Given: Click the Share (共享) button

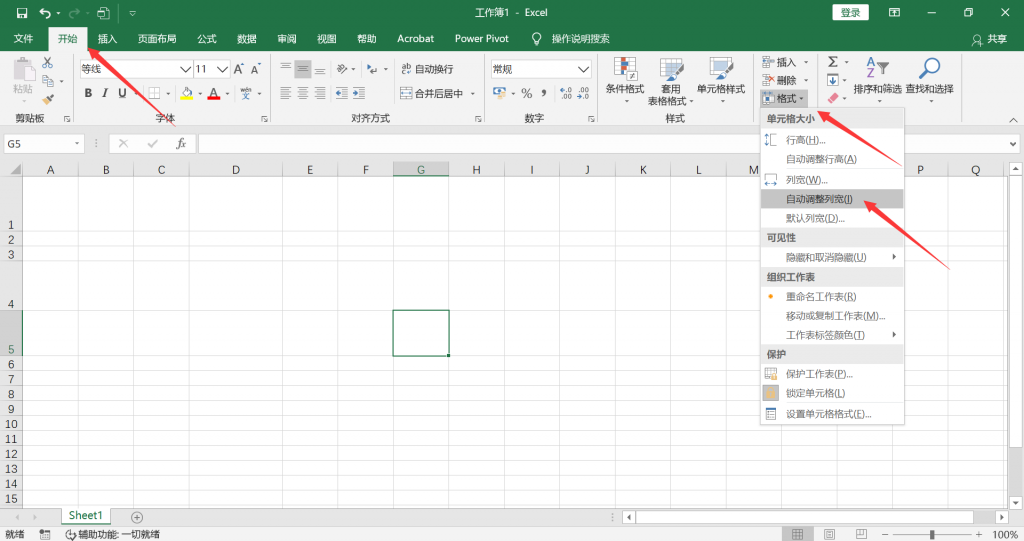Looking at the screenshot, I should [989, 39].
